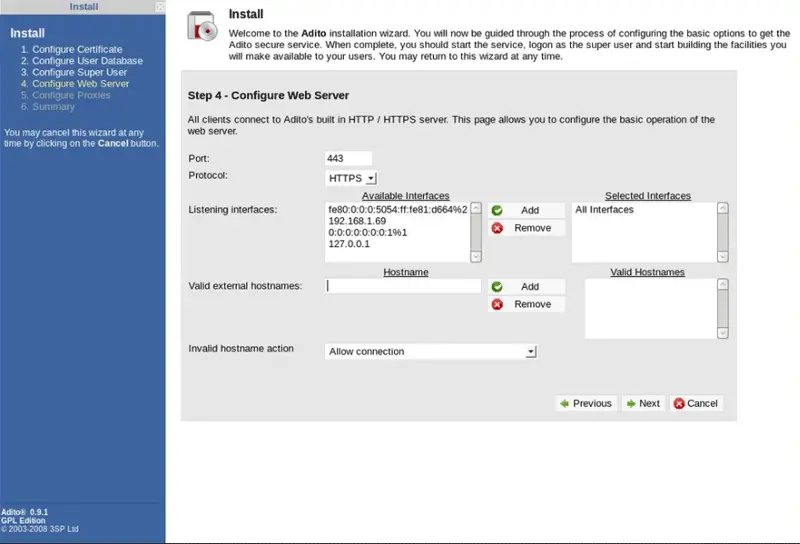Select 192.168.1.69 in Available Interfaces
The height and width of the screenshot is (544, 800).
(357, 221)
